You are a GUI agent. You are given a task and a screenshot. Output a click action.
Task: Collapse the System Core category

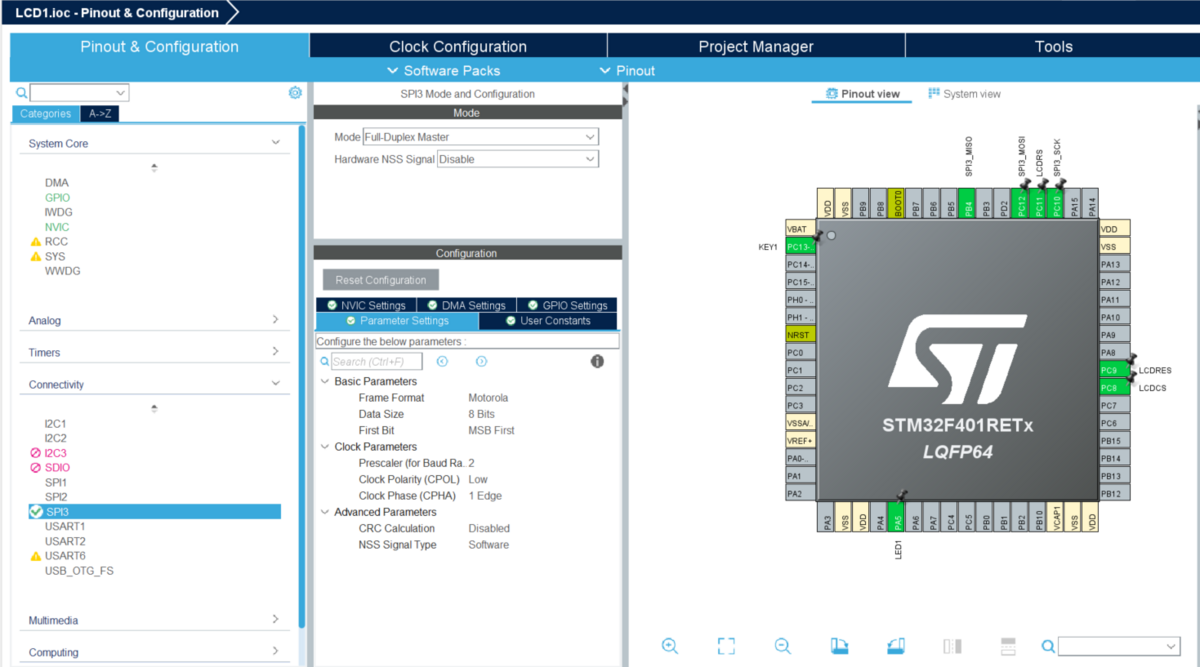pos(276,143)
